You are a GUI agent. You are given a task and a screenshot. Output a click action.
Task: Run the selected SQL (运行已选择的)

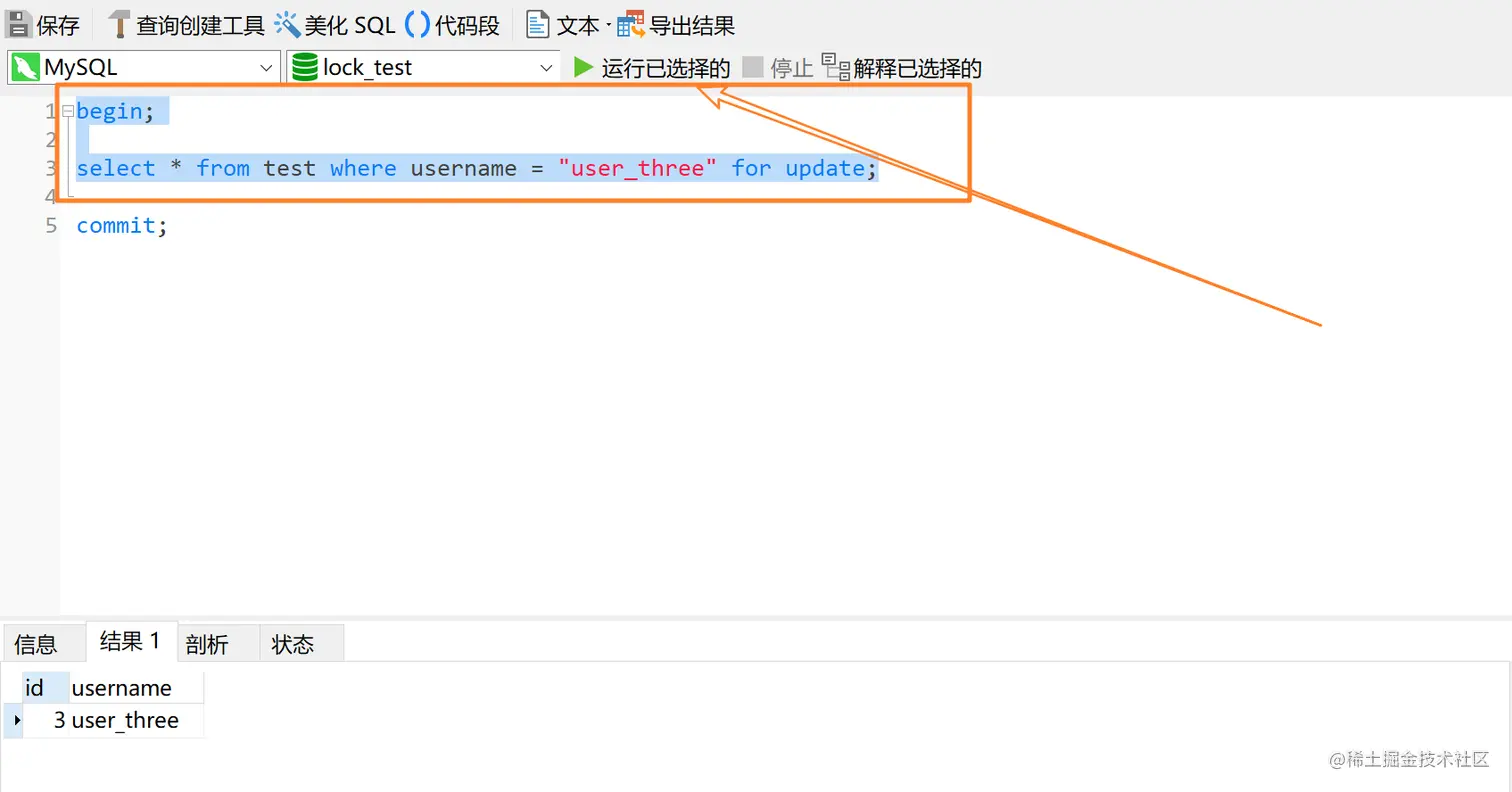point(652,68)
